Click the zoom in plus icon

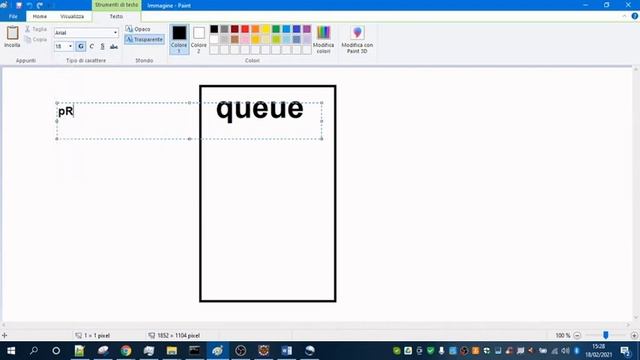634,335
